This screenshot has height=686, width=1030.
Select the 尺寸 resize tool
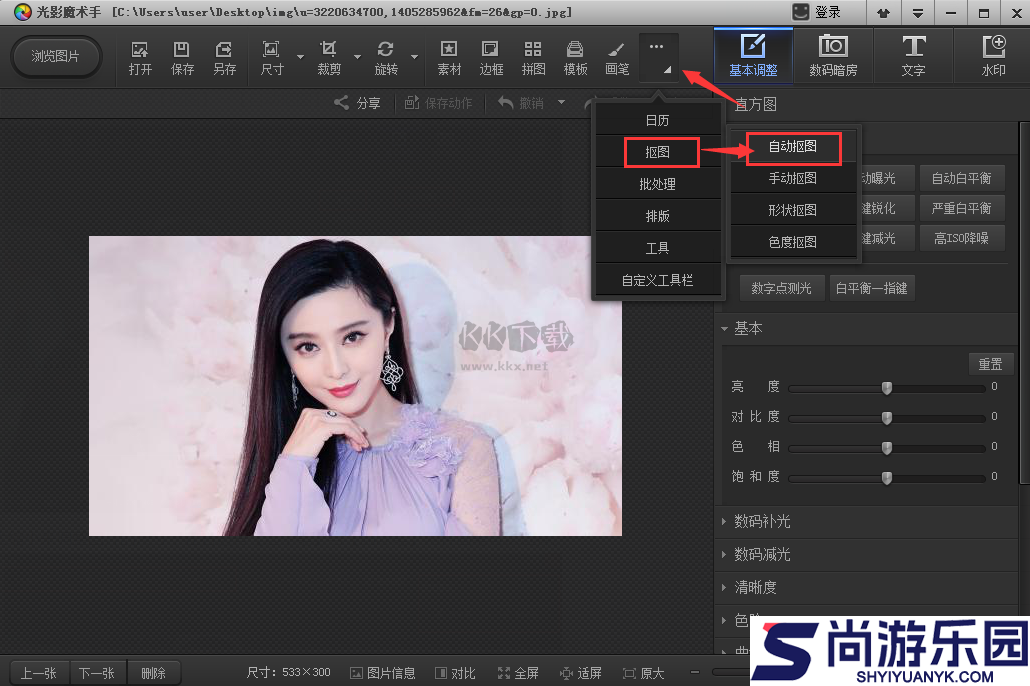coord(271,58)
